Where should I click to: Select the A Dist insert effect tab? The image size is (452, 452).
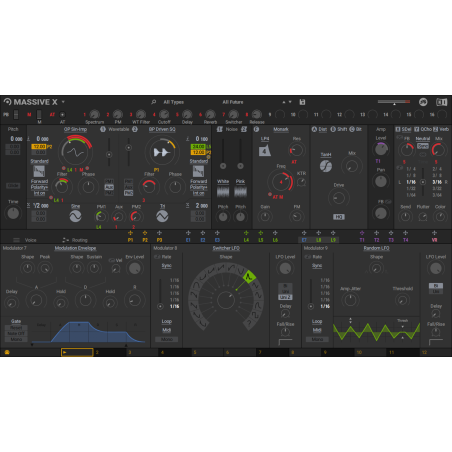tap(319, 129)
